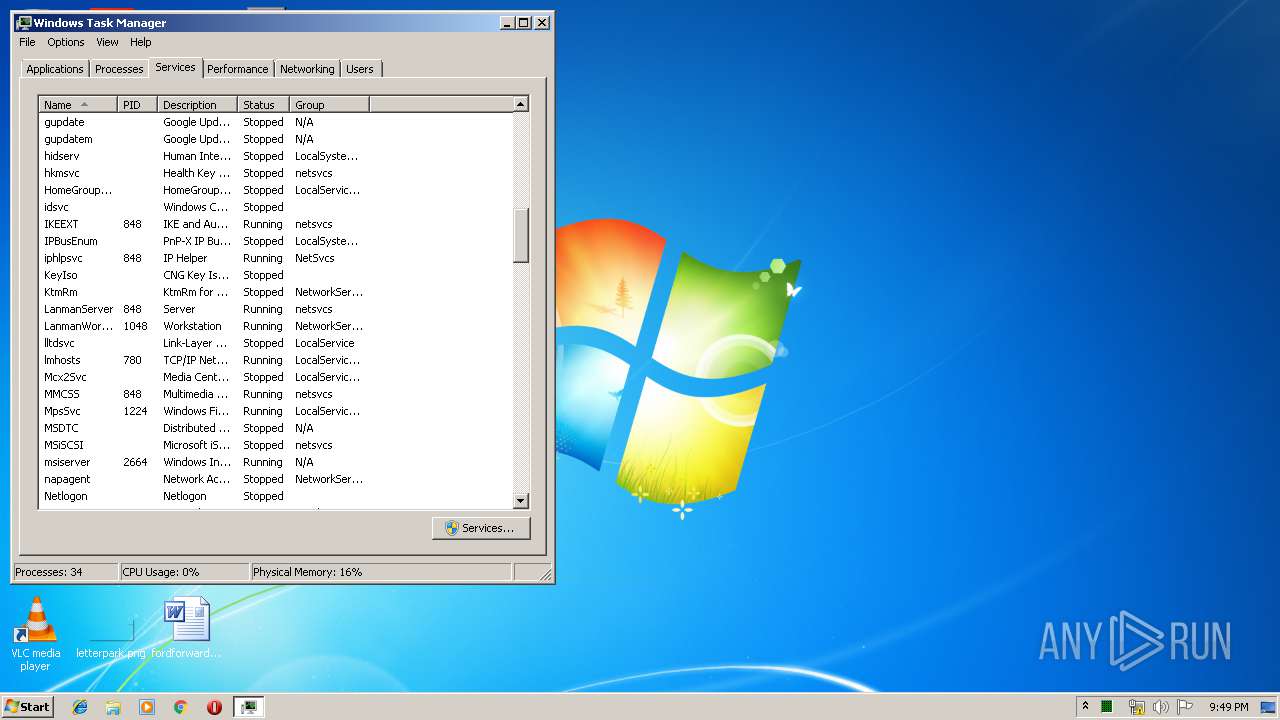Select the MMCSS service row

(x=275, y=394)
